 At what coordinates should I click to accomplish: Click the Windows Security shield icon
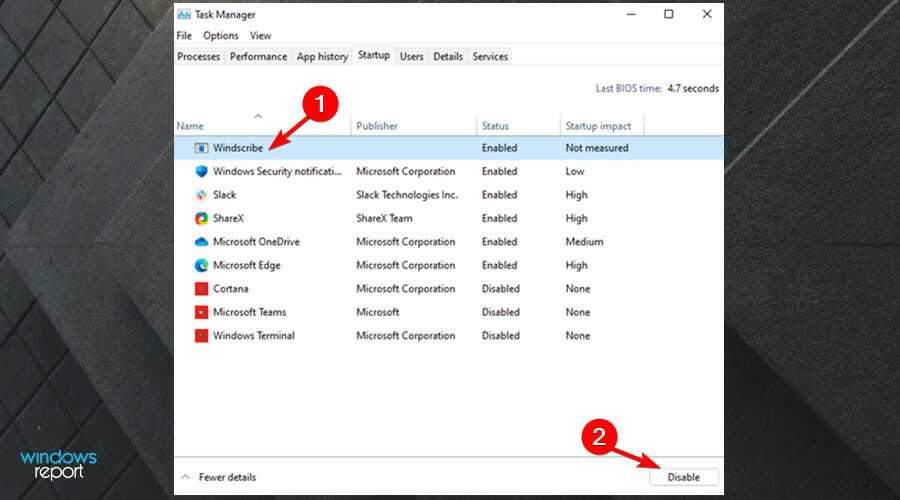point(201,172)
